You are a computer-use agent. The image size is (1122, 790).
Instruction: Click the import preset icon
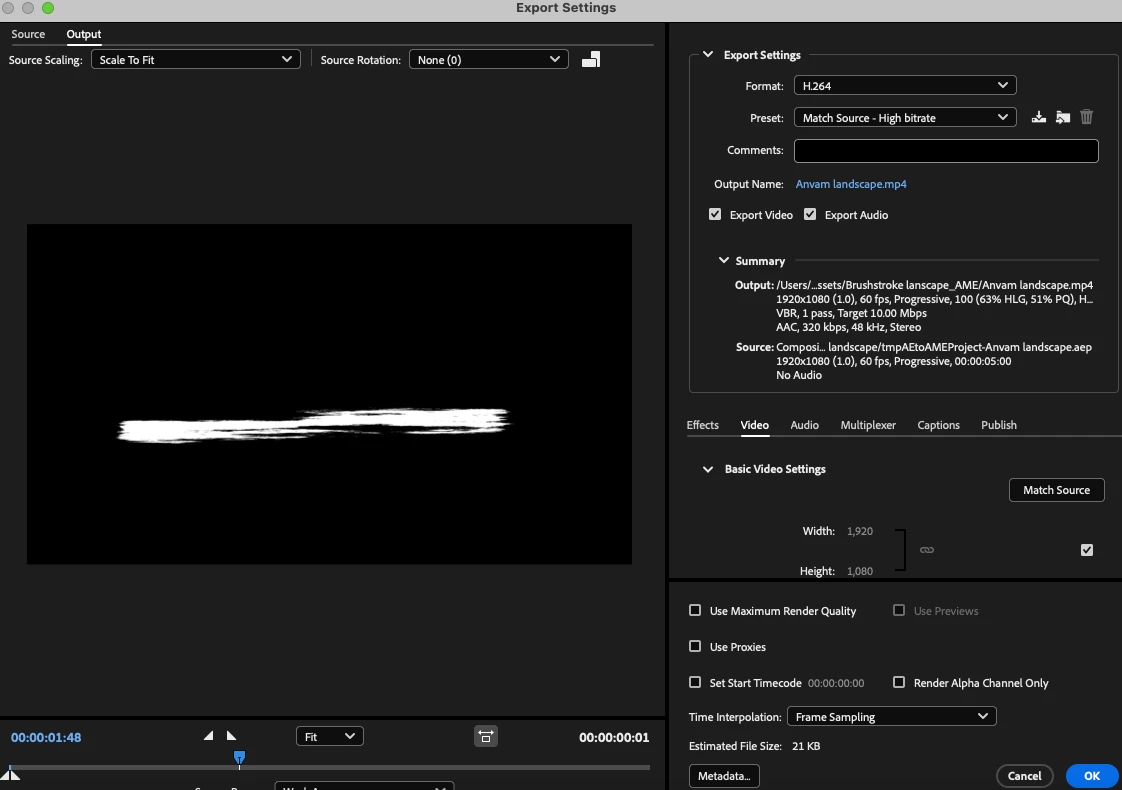pyautogui.click(x=1063, y=117)
